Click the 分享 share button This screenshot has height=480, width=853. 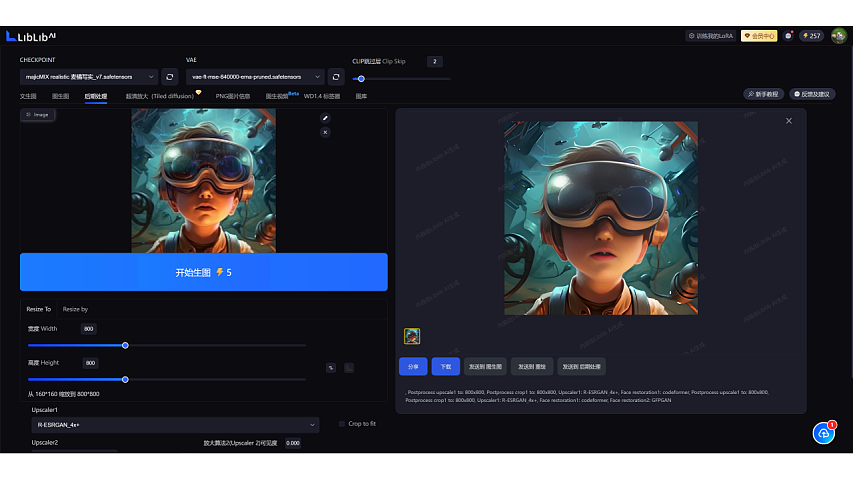pyautogui.click(x=413, y=367)
